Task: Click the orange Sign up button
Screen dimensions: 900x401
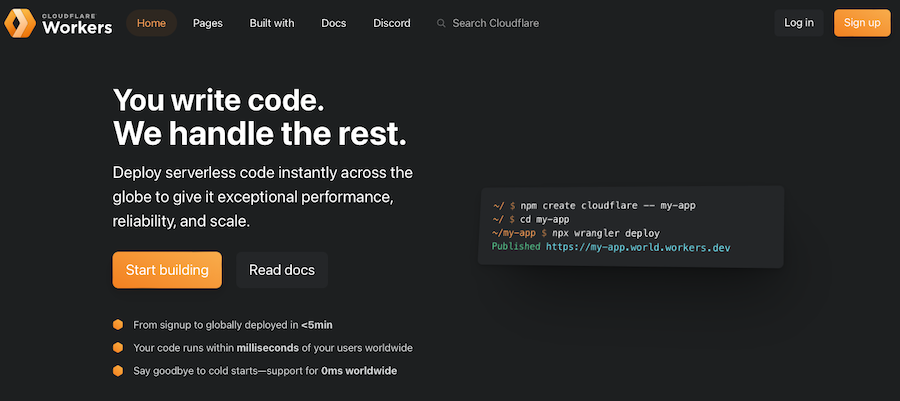Action: [861, 23]
